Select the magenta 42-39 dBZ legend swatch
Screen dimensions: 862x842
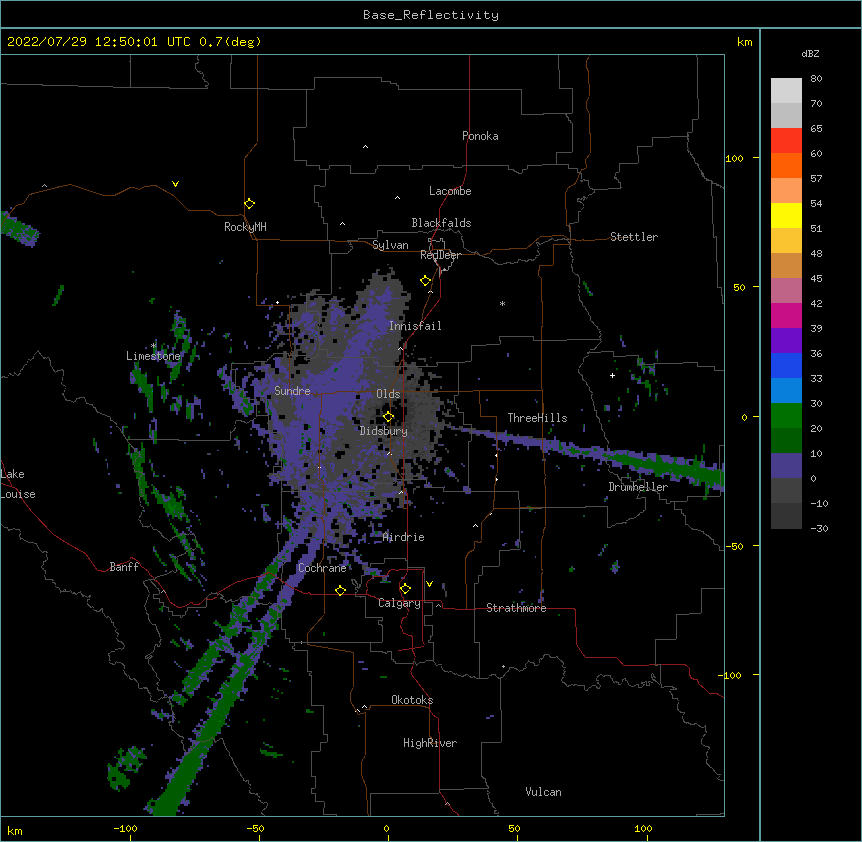pyautogui.click(x=786, y=315)
